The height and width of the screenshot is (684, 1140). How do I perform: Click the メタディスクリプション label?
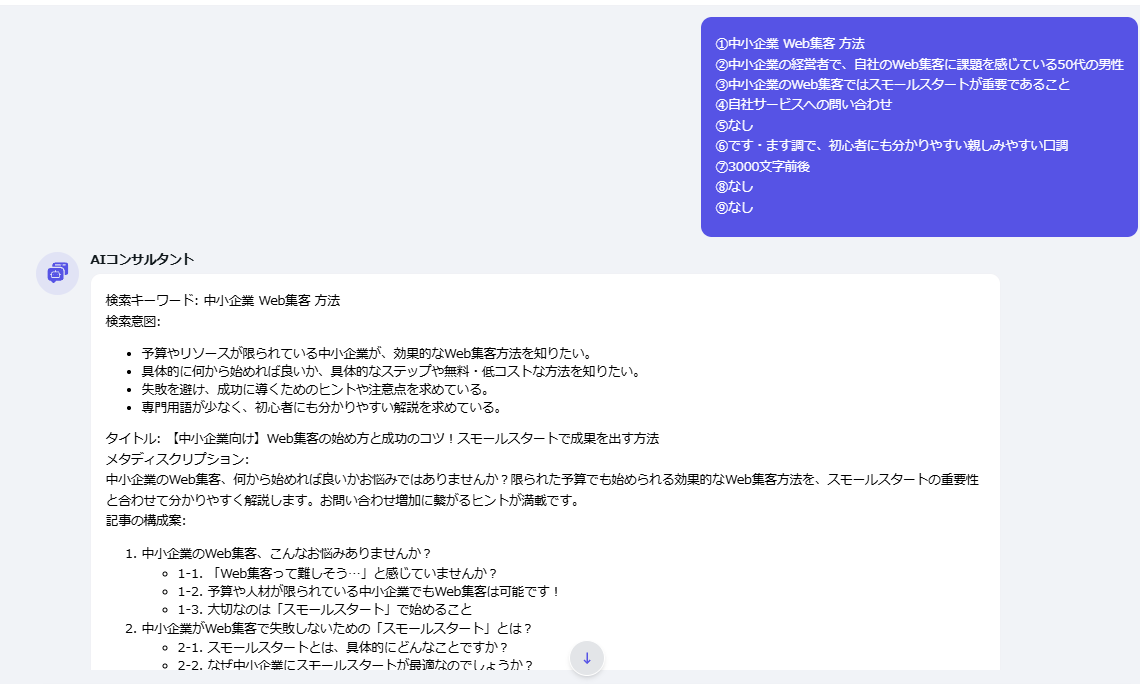pos(177,459)
